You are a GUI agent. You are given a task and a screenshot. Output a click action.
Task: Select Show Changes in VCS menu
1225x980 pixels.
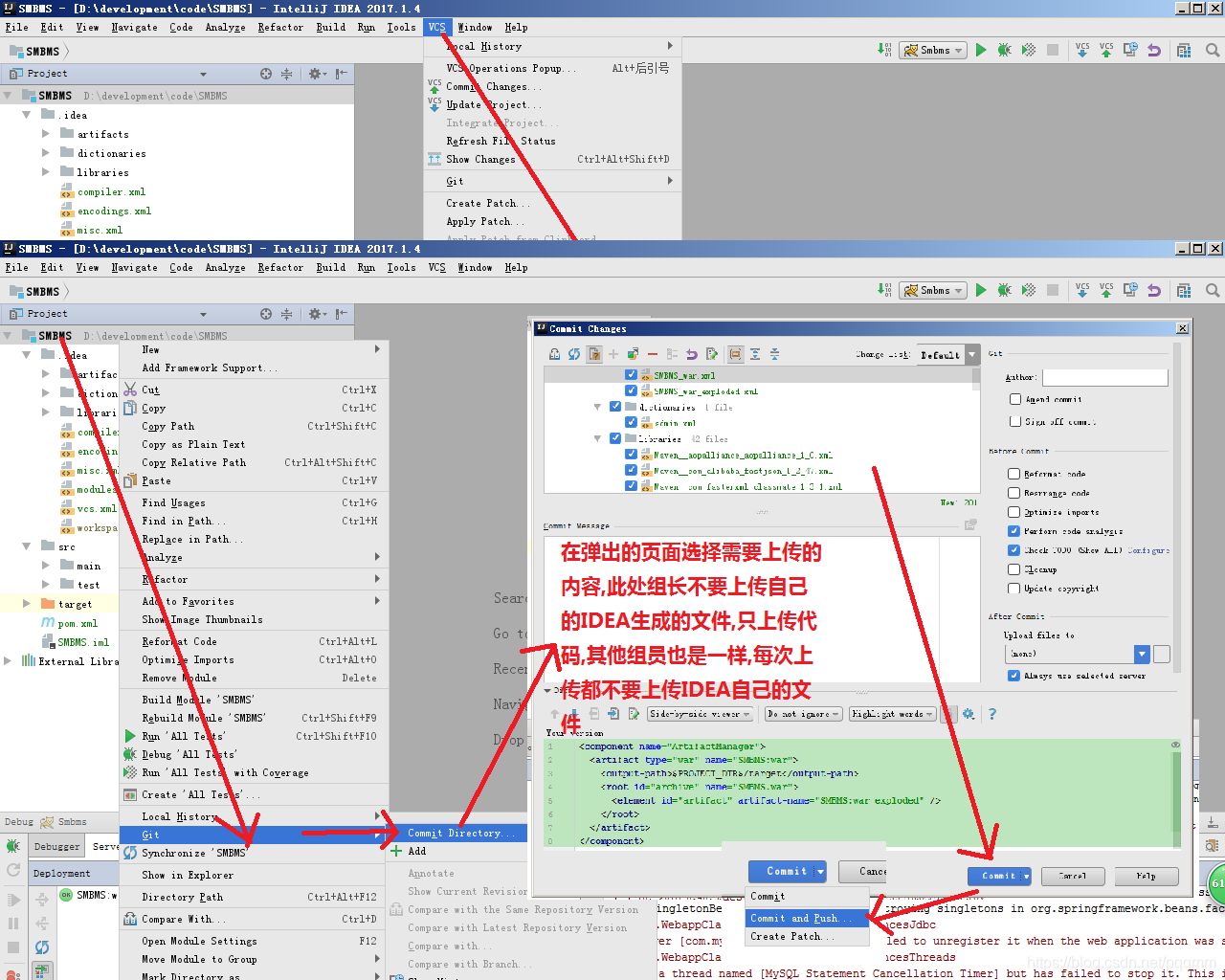552,160
